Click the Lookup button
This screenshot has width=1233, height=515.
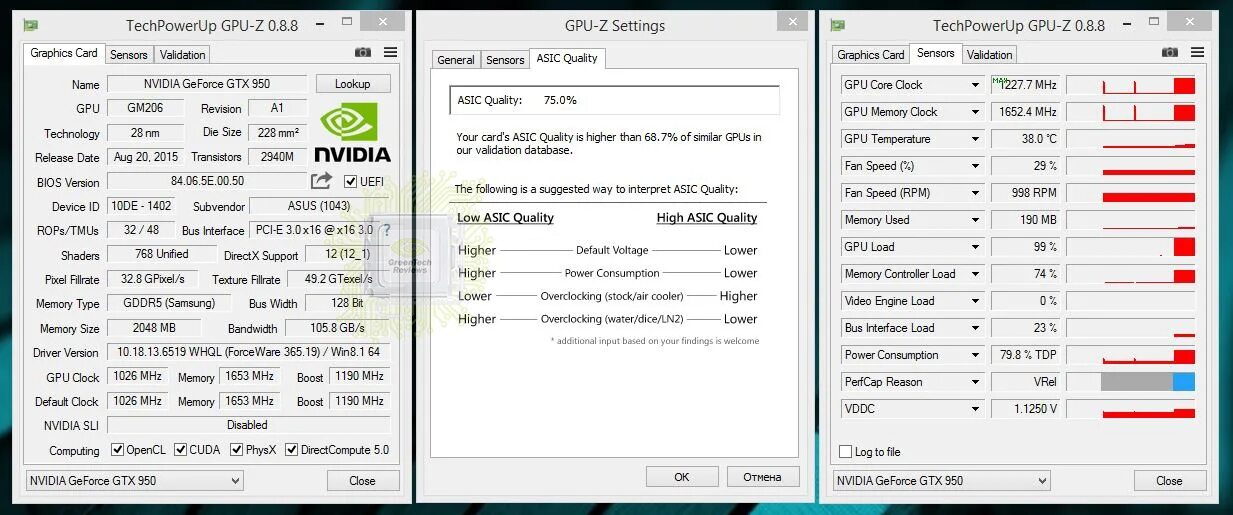pos(352,84)
